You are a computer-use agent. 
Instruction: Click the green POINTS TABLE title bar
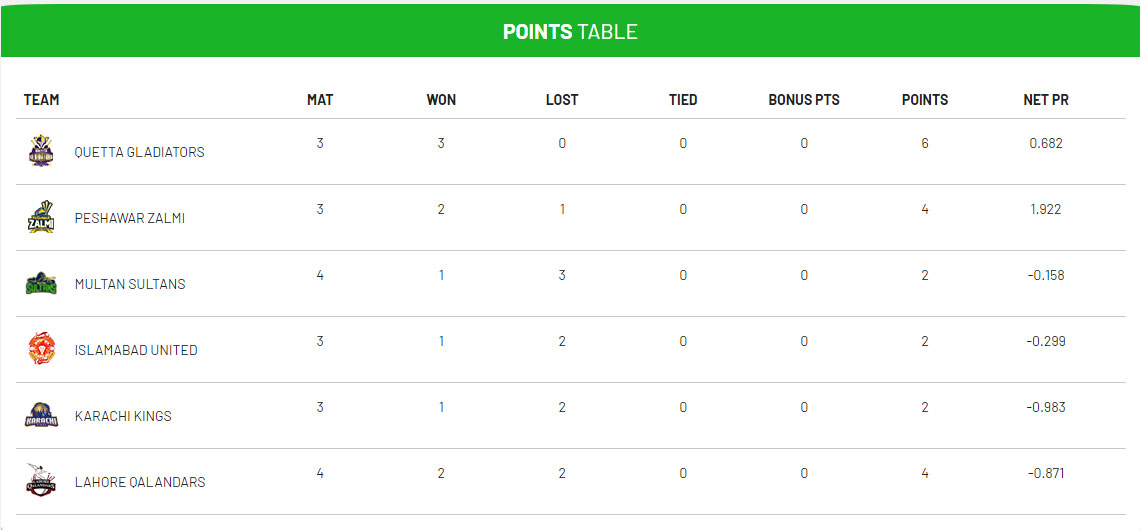click(x=570, y=31)
